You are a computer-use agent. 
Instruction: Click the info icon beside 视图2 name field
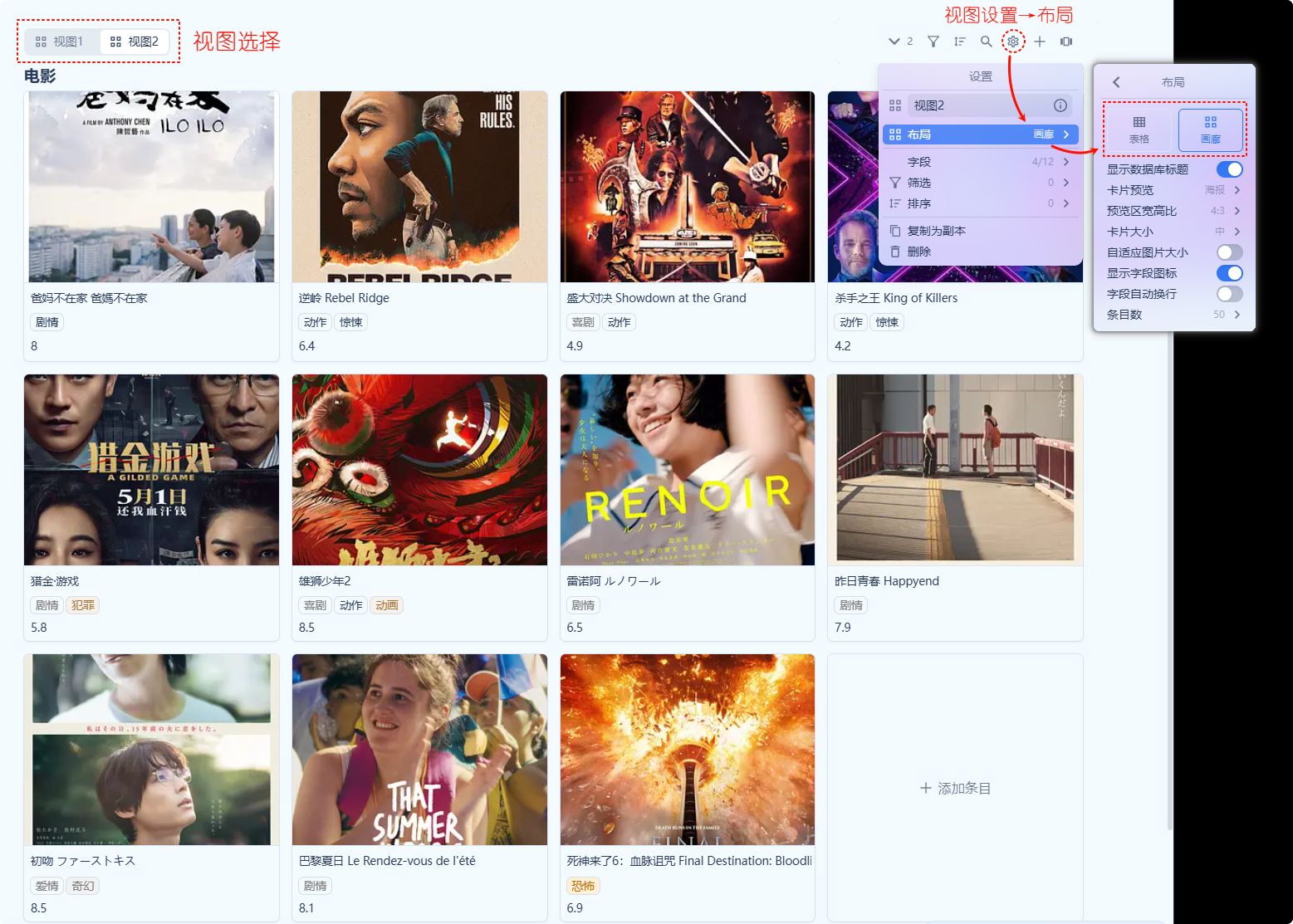pos(1060,105)
